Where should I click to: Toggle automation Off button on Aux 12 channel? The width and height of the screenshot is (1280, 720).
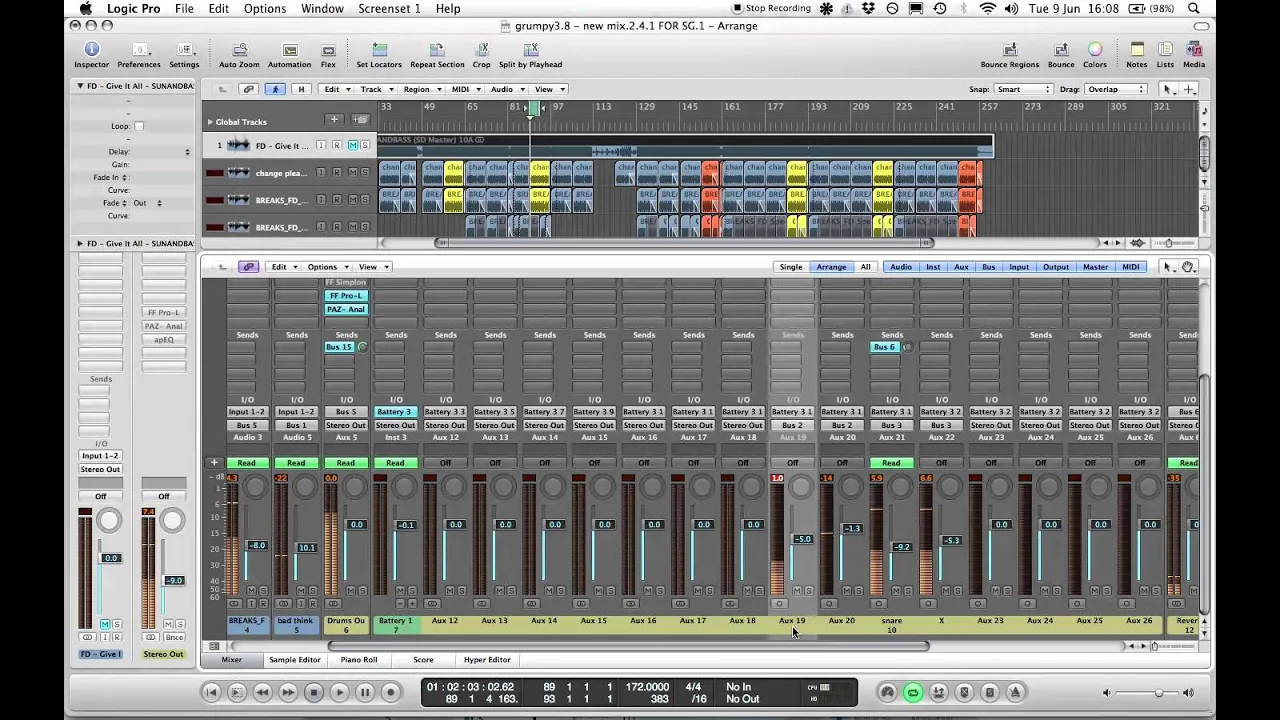445,463
